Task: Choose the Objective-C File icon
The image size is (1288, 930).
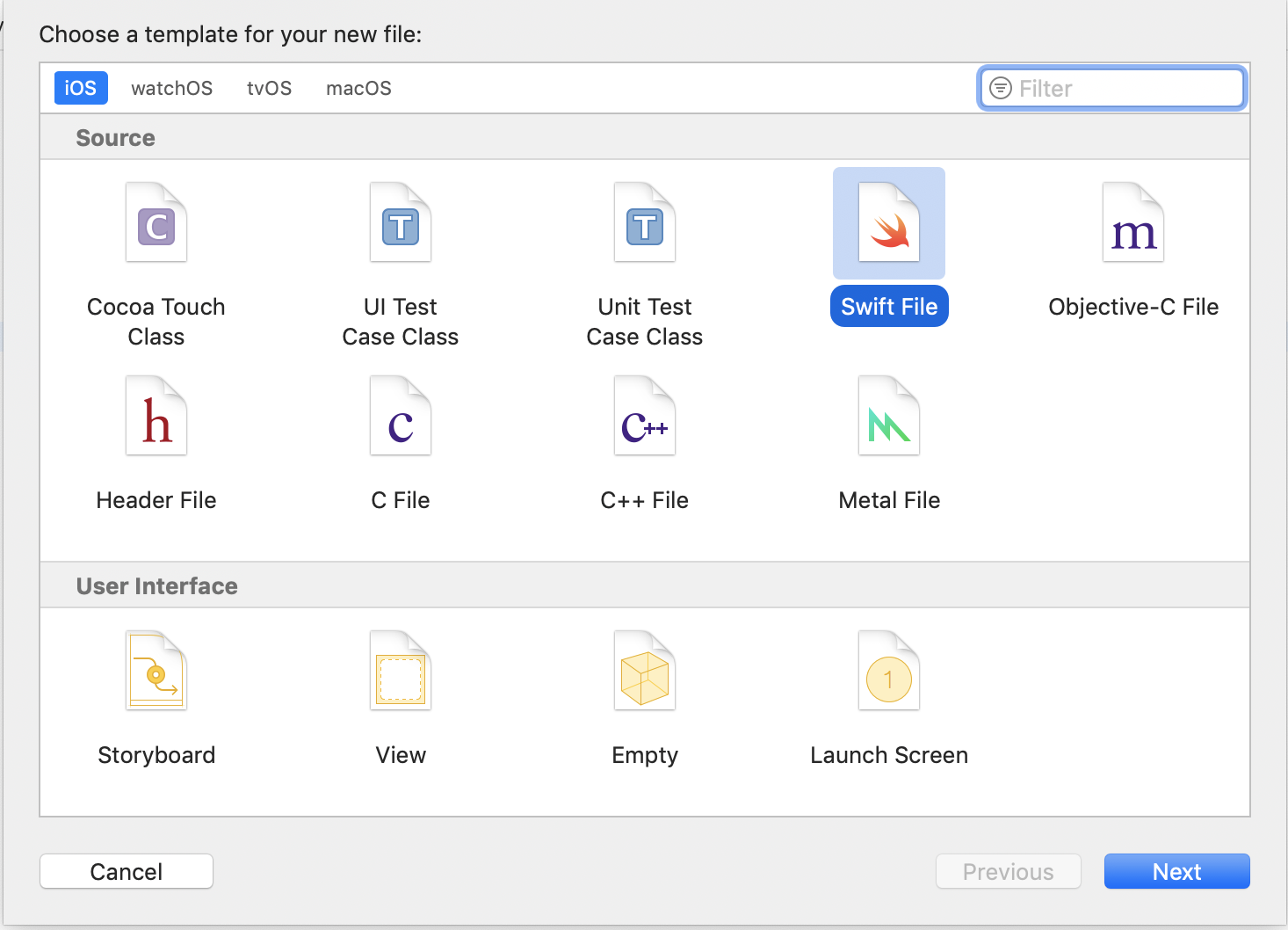Action: pos(1133,223)
